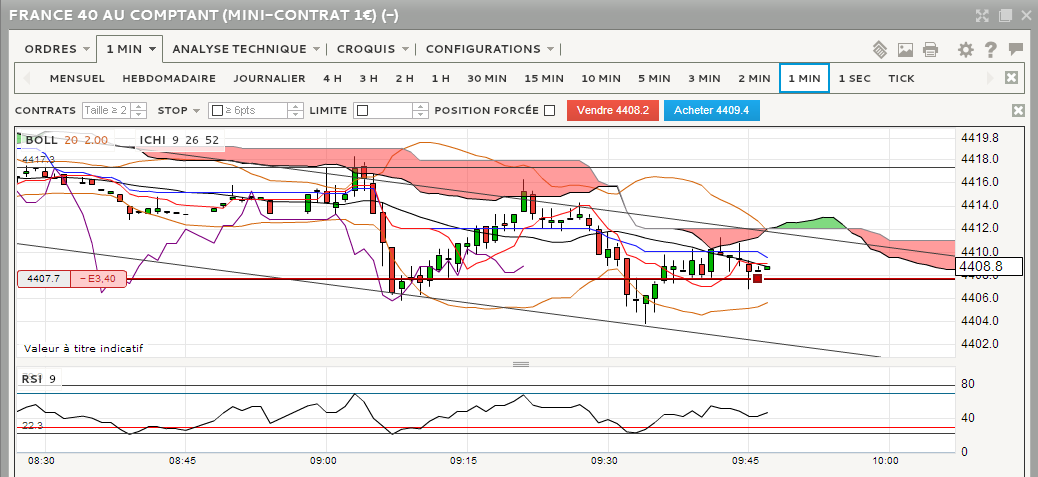Image resolution: width=1038 pixels, height=477 pixels.
Task: Save chart as image icon
Action: [x=905, y=49]
